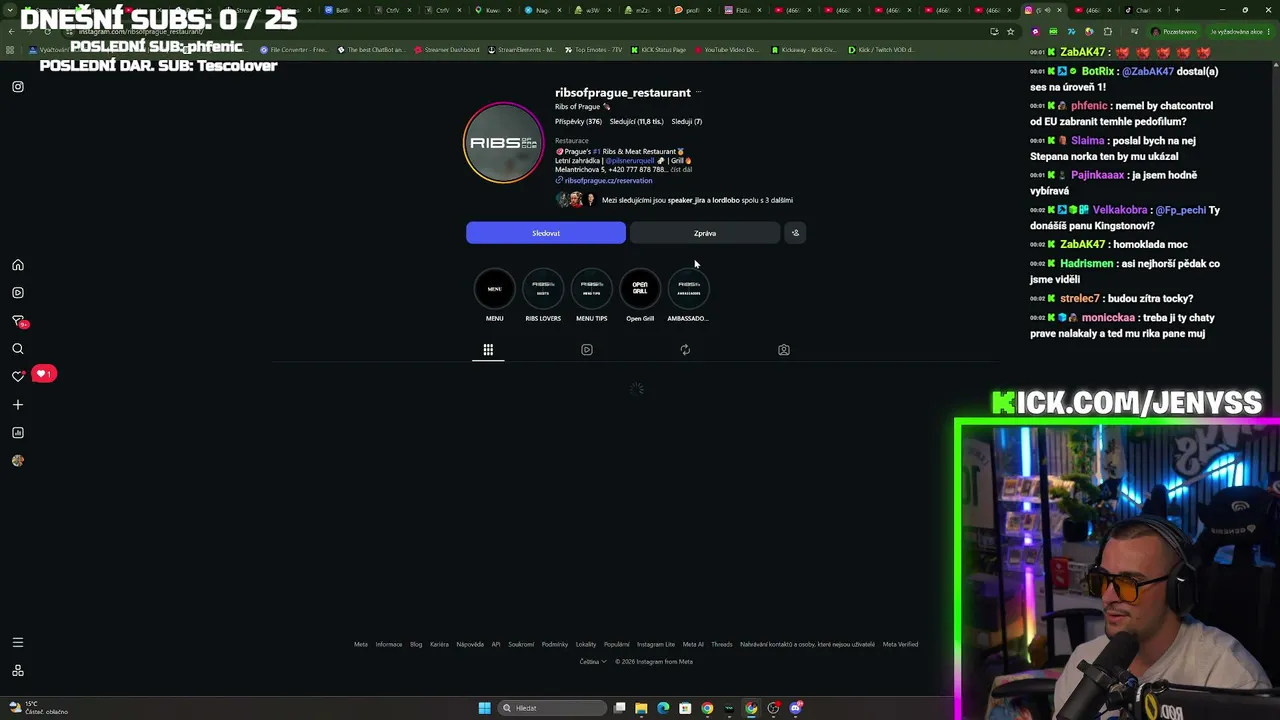Open Task View on the taskbar
1280x720 pixels.
(x=620, y=708)
